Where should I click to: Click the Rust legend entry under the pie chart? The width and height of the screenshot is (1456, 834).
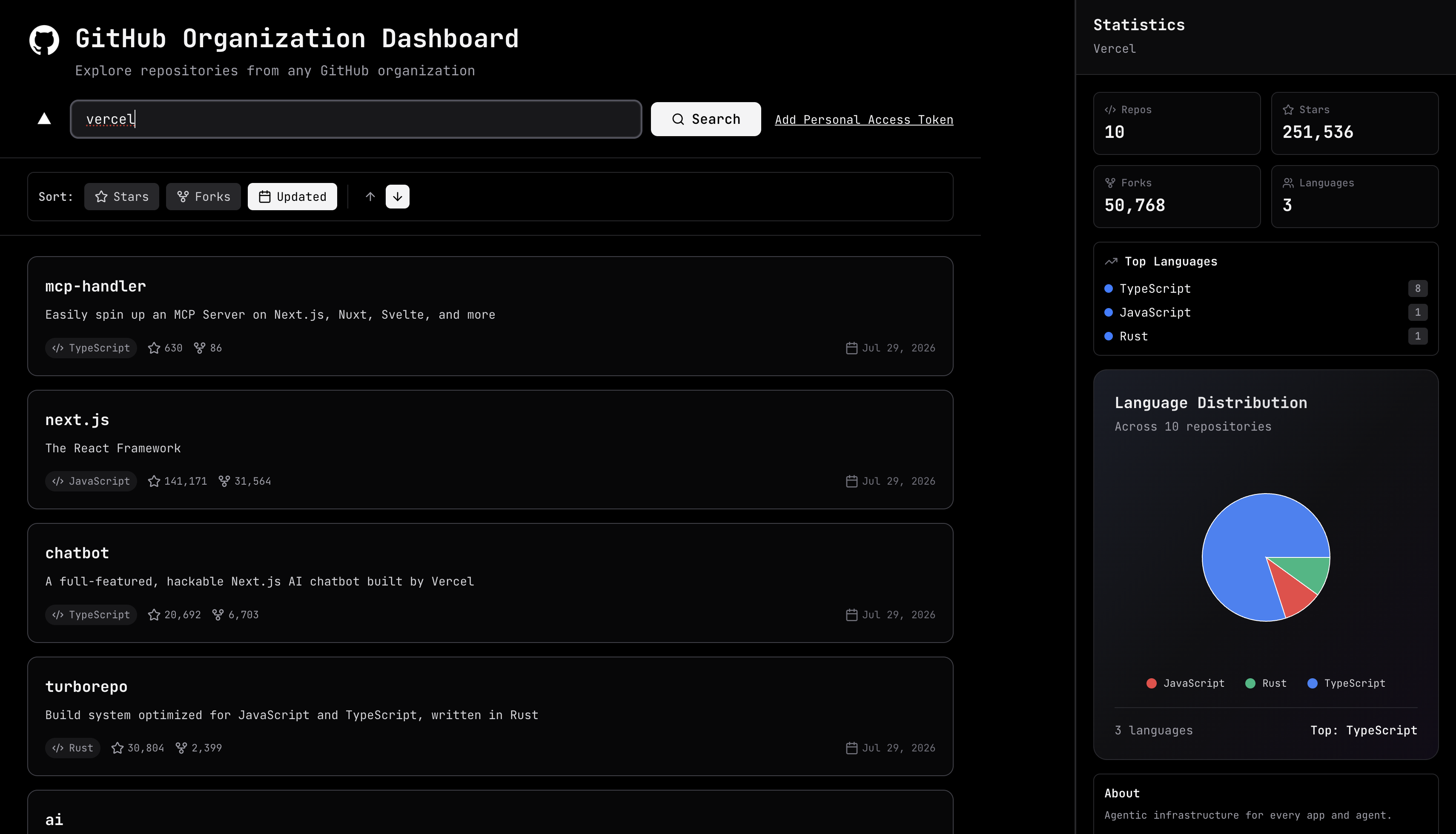(1266, 683)
